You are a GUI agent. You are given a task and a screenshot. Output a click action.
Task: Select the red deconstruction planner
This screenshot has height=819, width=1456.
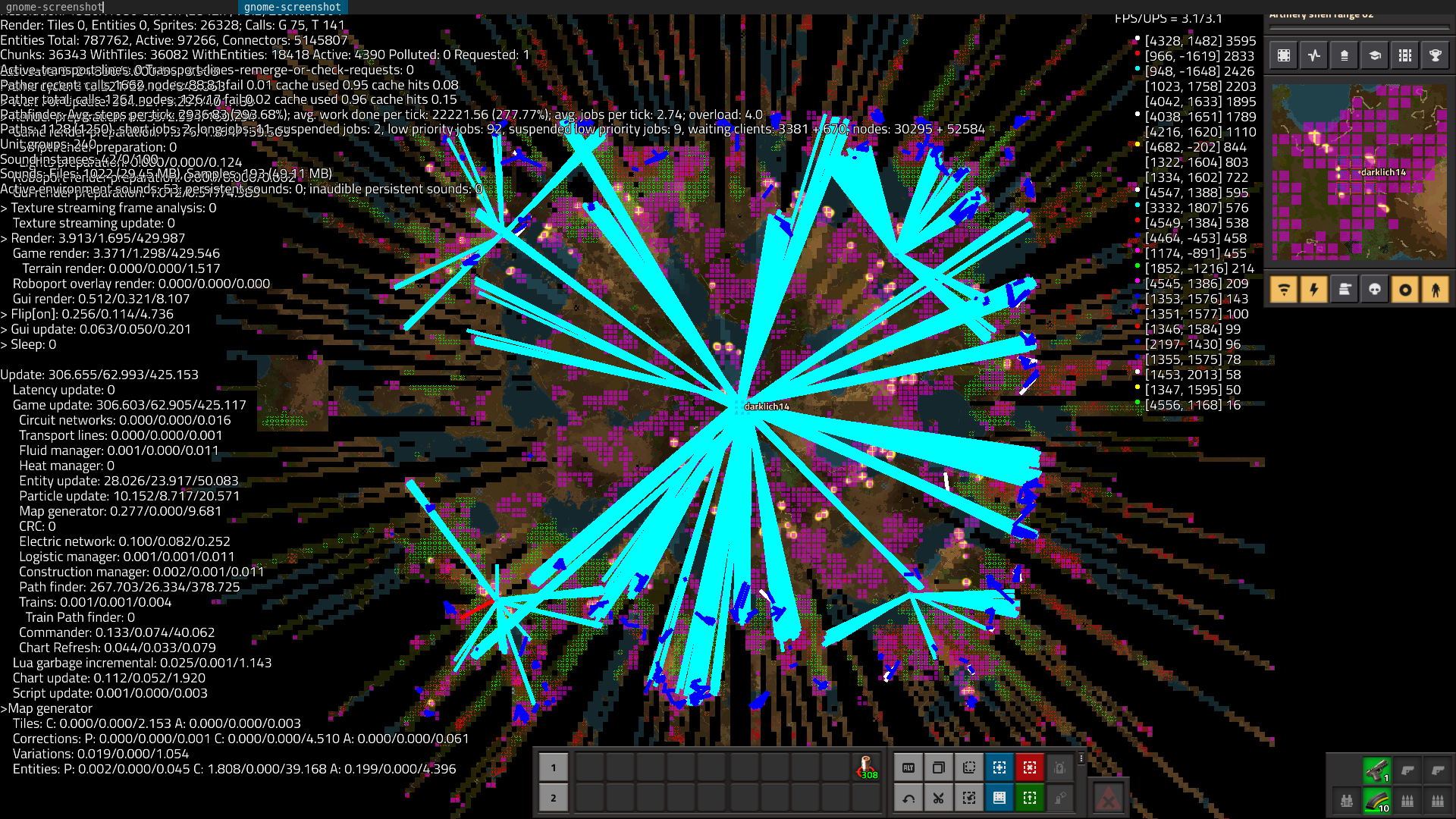tap(1030, 768)
